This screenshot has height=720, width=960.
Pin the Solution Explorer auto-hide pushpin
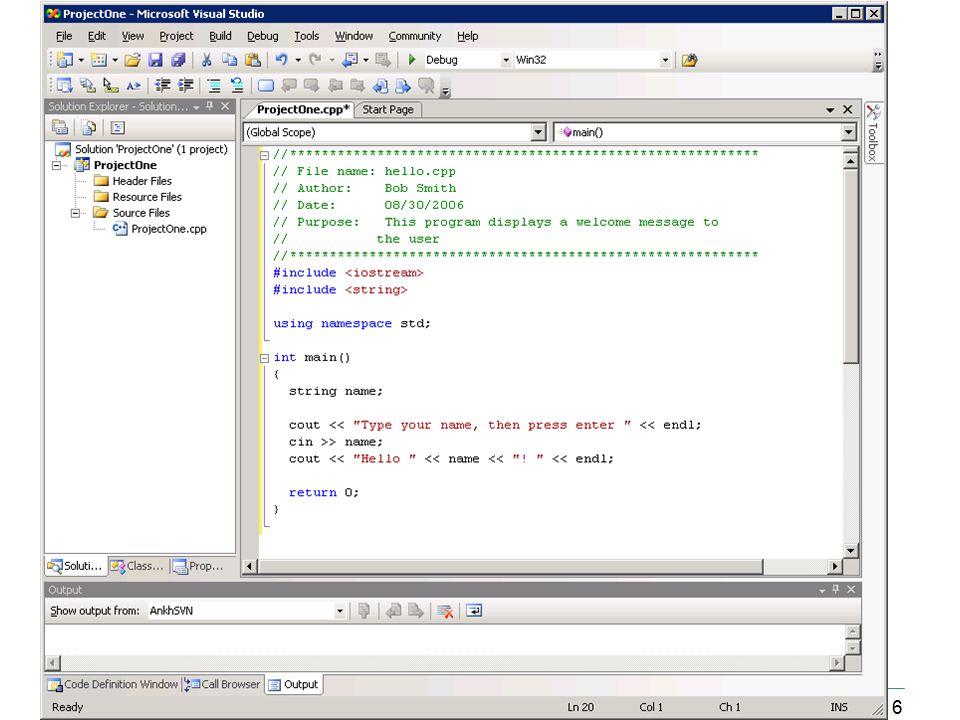209,106
